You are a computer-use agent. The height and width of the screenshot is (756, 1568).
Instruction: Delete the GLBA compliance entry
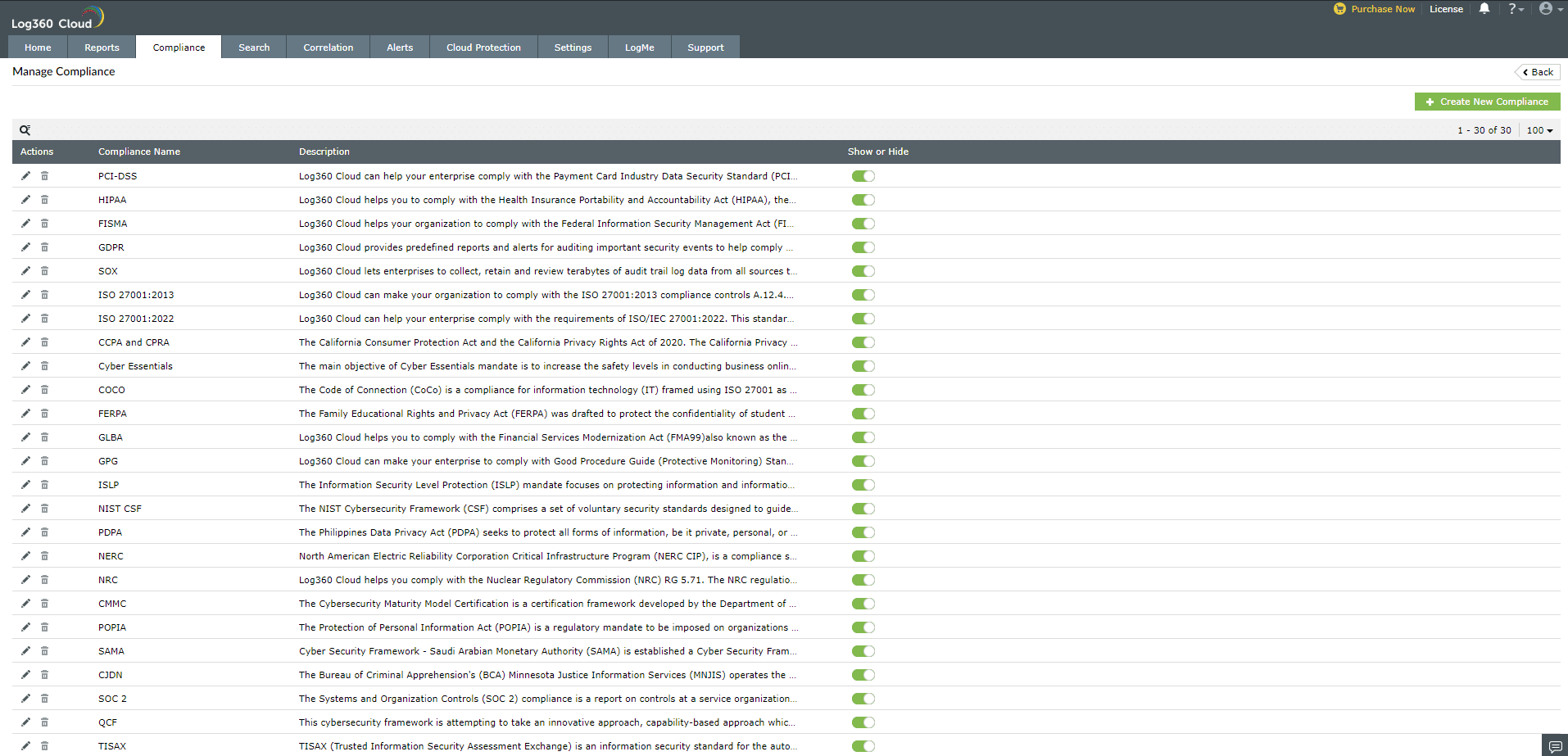point(44,437)
